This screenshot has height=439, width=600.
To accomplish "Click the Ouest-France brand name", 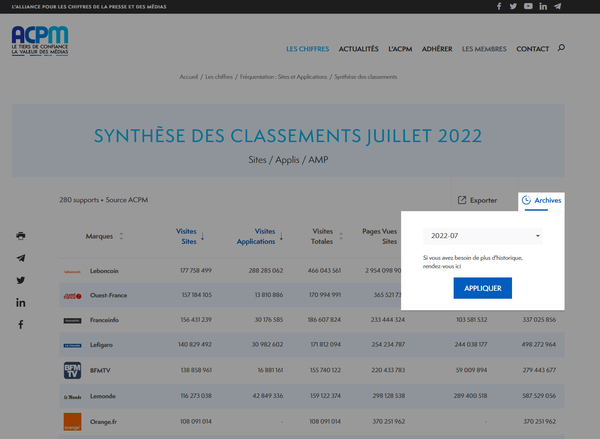I will (108, 295).
